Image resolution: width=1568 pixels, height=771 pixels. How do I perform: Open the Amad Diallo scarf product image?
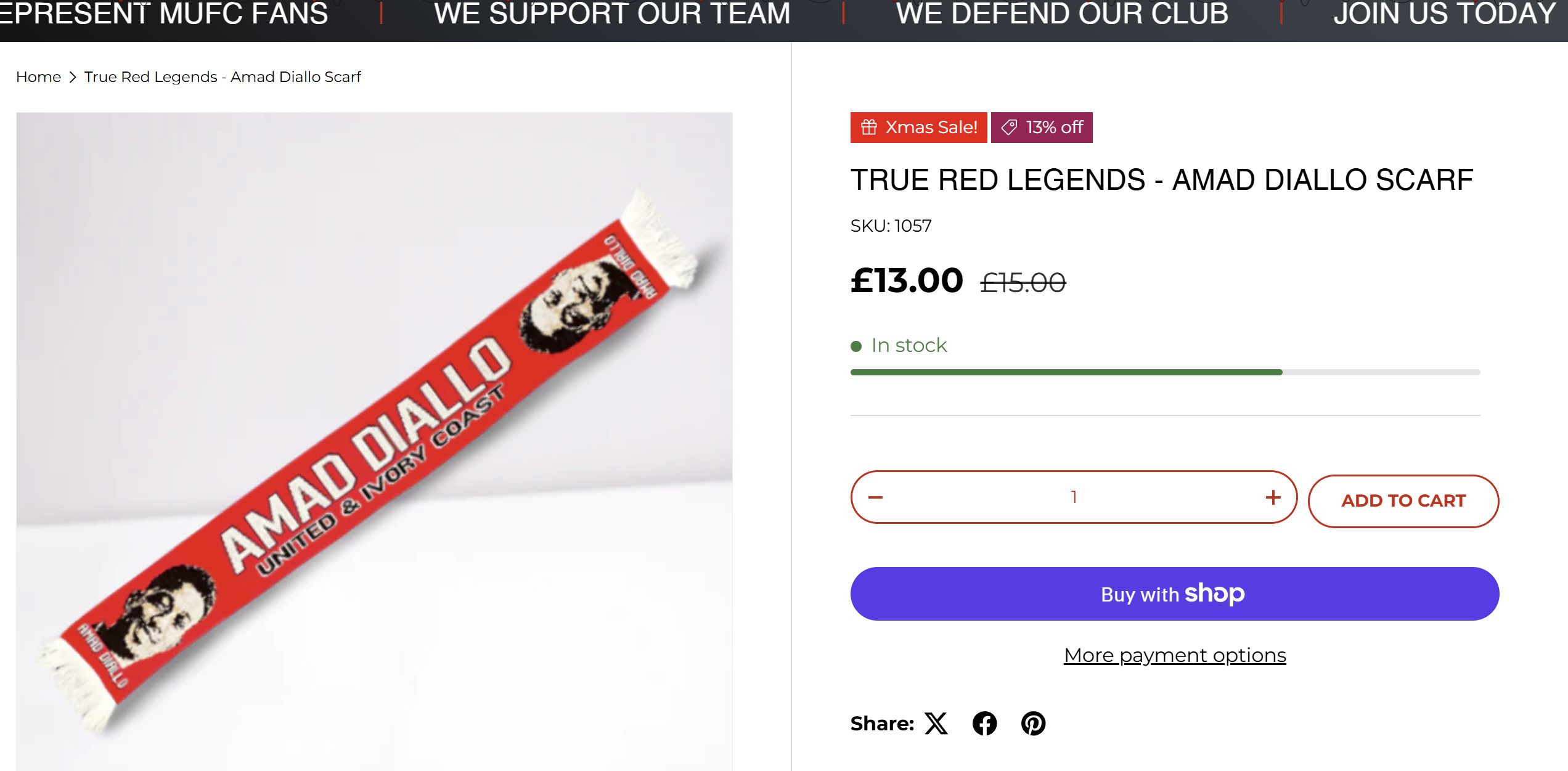tap(374, 441)
